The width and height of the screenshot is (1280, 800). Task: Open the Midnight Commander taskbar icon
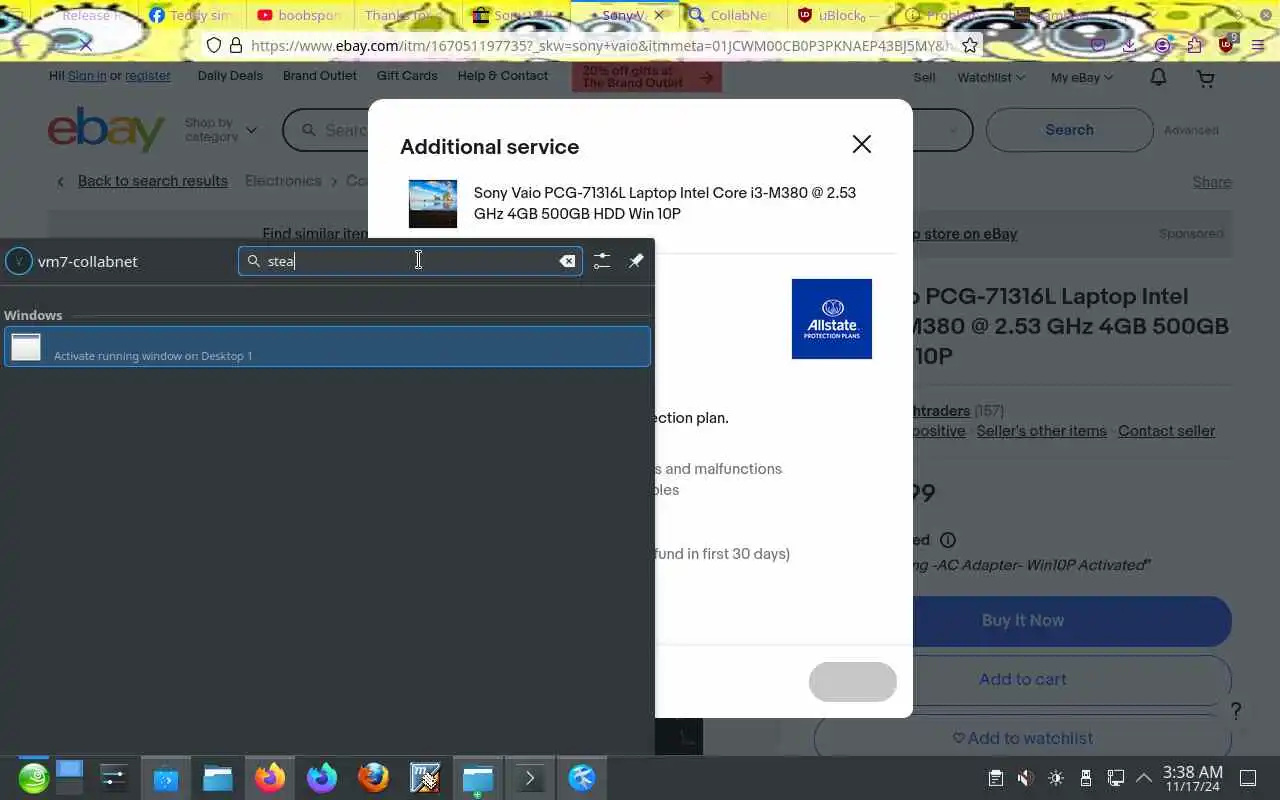426,777
